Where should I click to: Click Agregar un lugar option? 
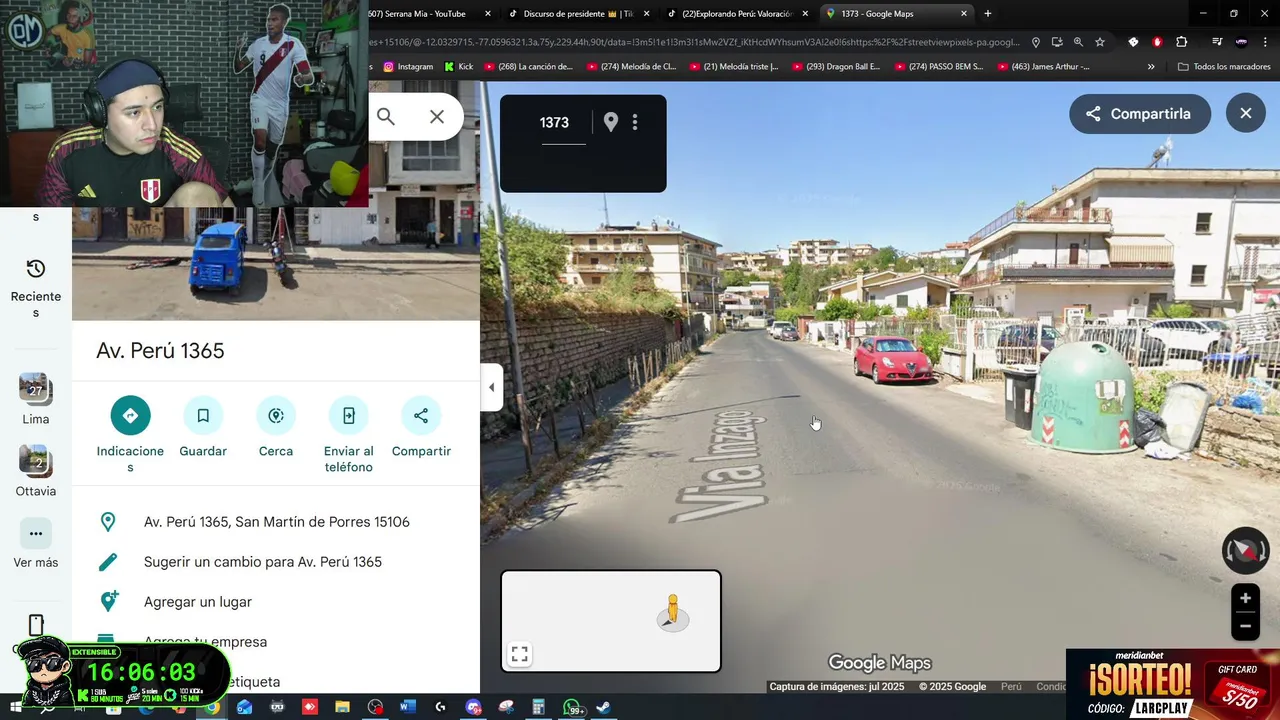point(198,602)
